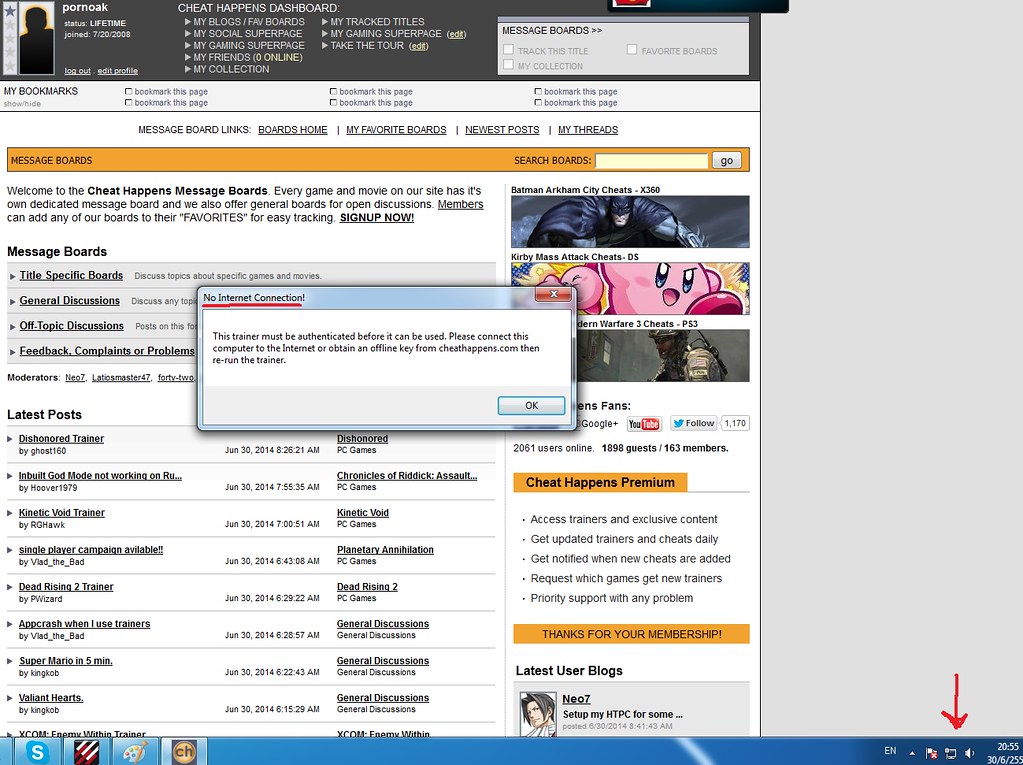The height and width of the screenshot is (765, 1023).
Task: Open pornoak's profile avatar silhouette
Action: (36, 39)
